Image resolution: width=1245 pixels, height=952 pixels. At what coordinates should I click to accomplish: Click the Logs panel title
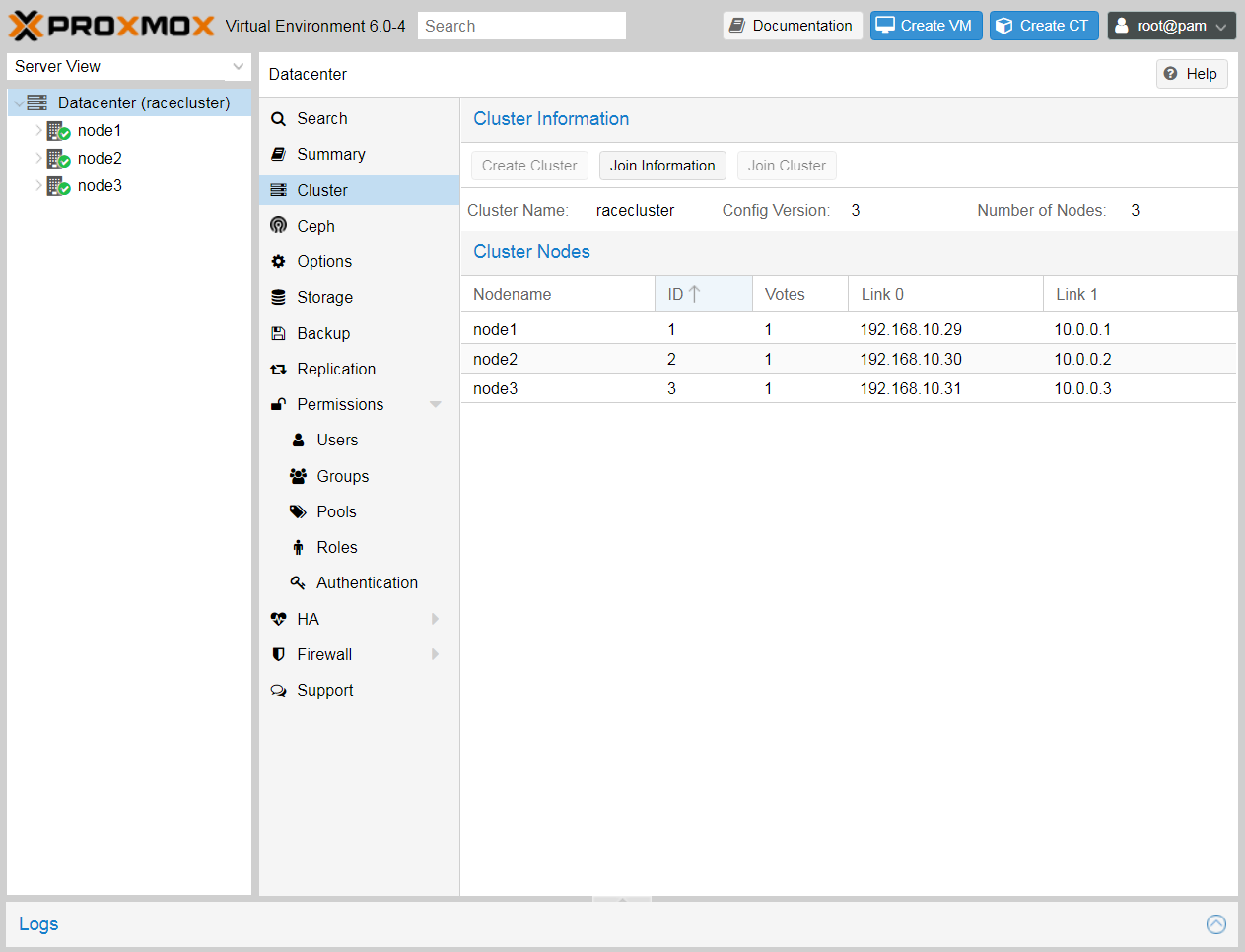[38, 924]
